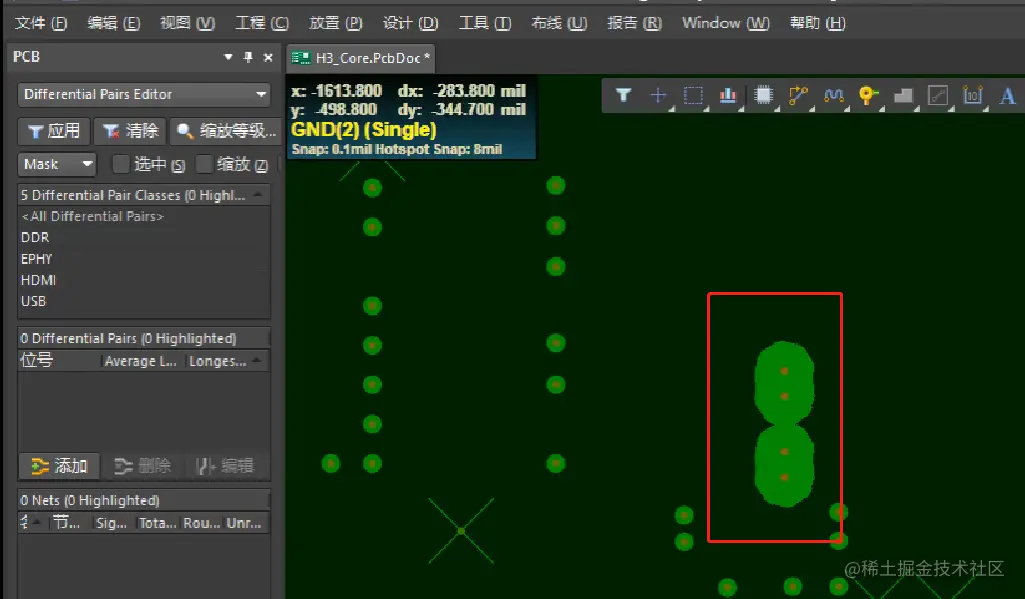Open the 视图 (V) menu
Screen dimensions: 1025x599
(x=188, y=24)
